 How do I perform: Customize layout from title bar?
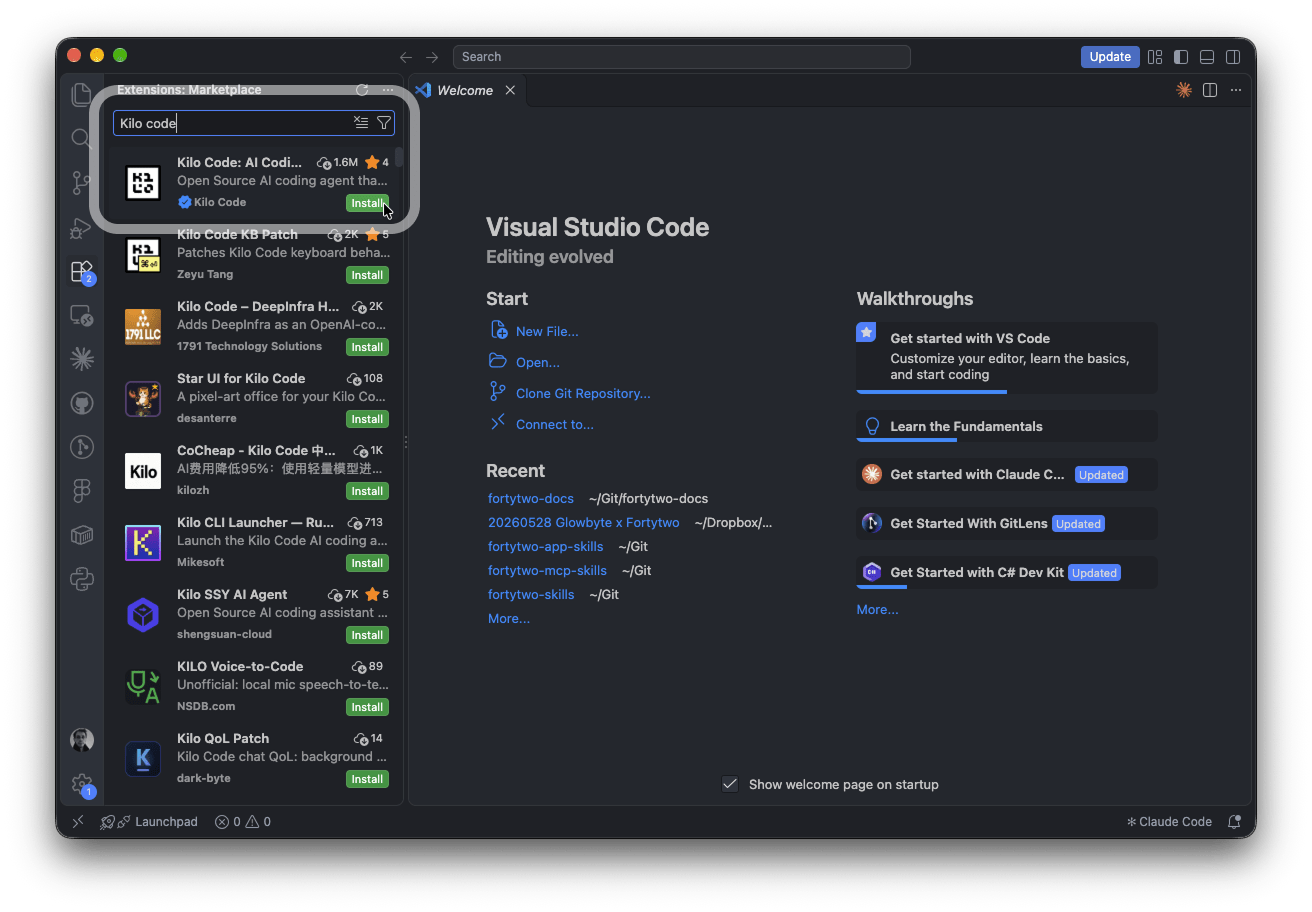pos(1155,57)
